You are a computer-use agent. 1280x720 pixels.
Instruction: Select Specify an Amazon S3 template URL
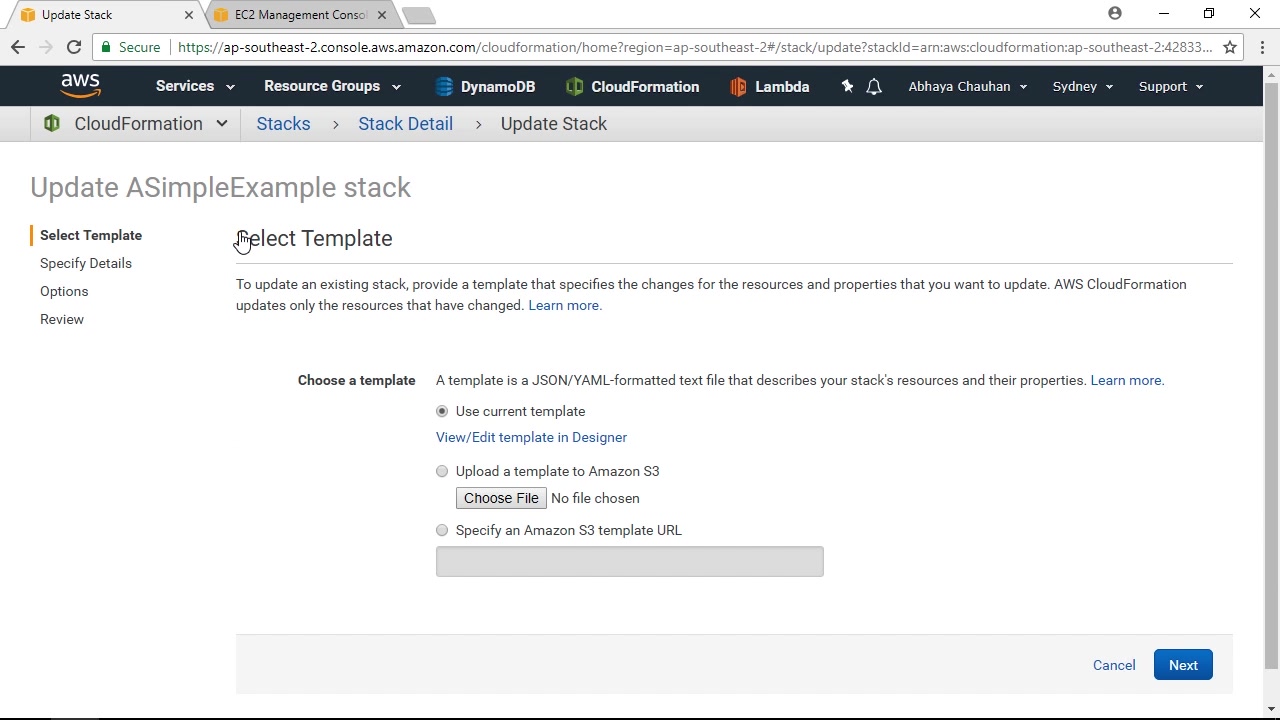(x=442, y=530)
